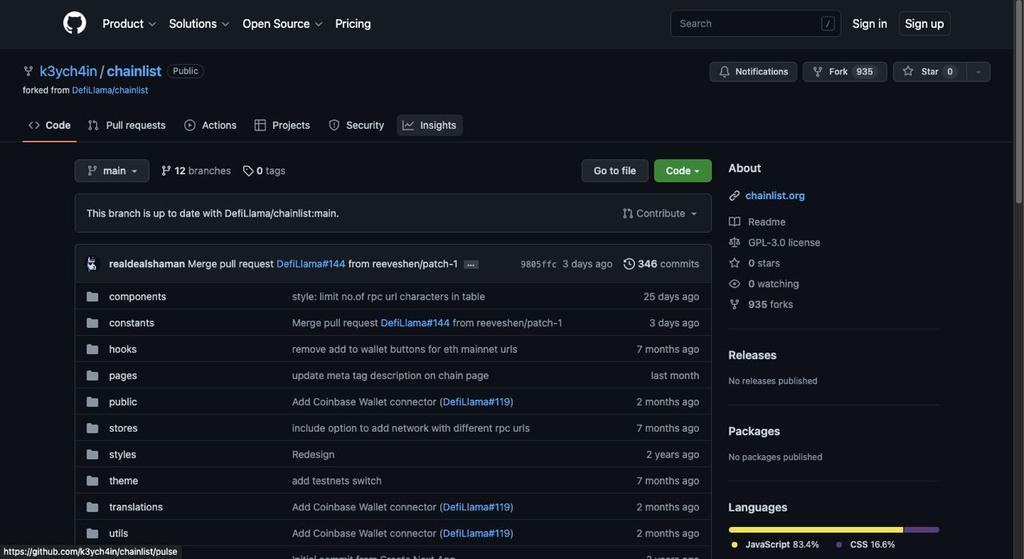Expand the commit message ellipsis button

pos(471,264)
